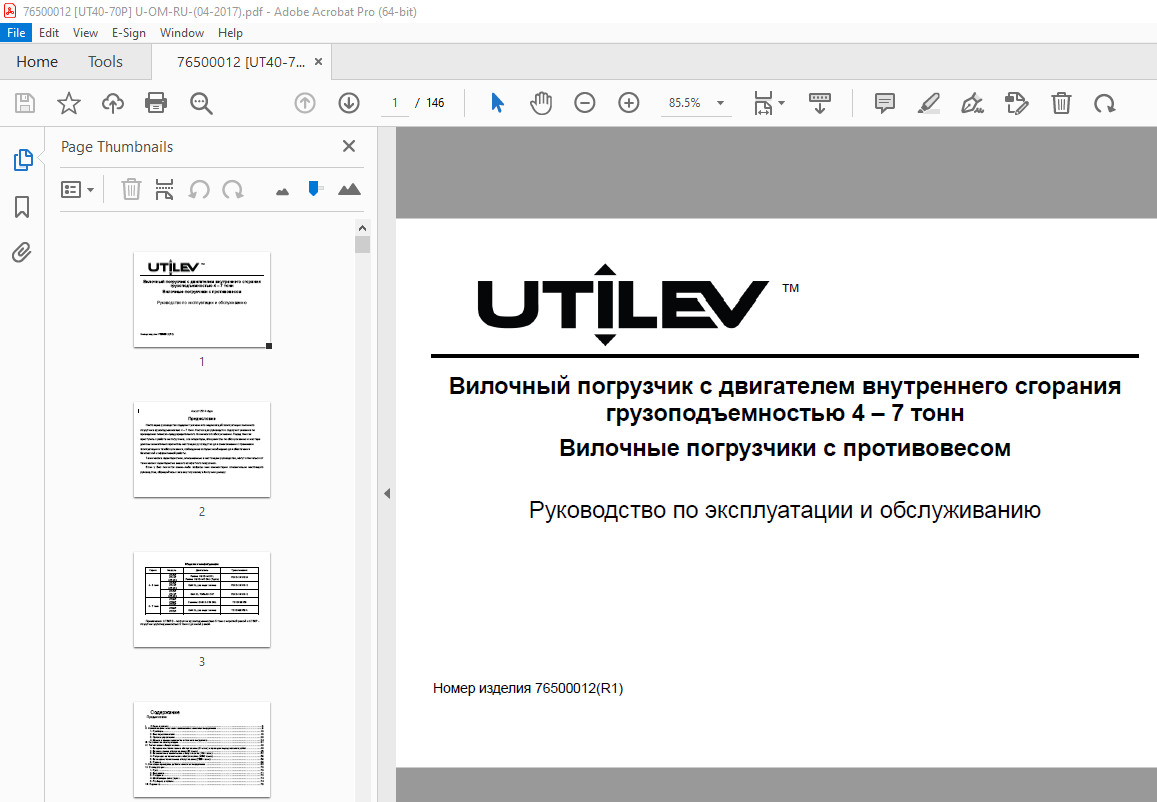
Task: Enlarge thumbnail size large mountain icon
Action: pos(349,189)
